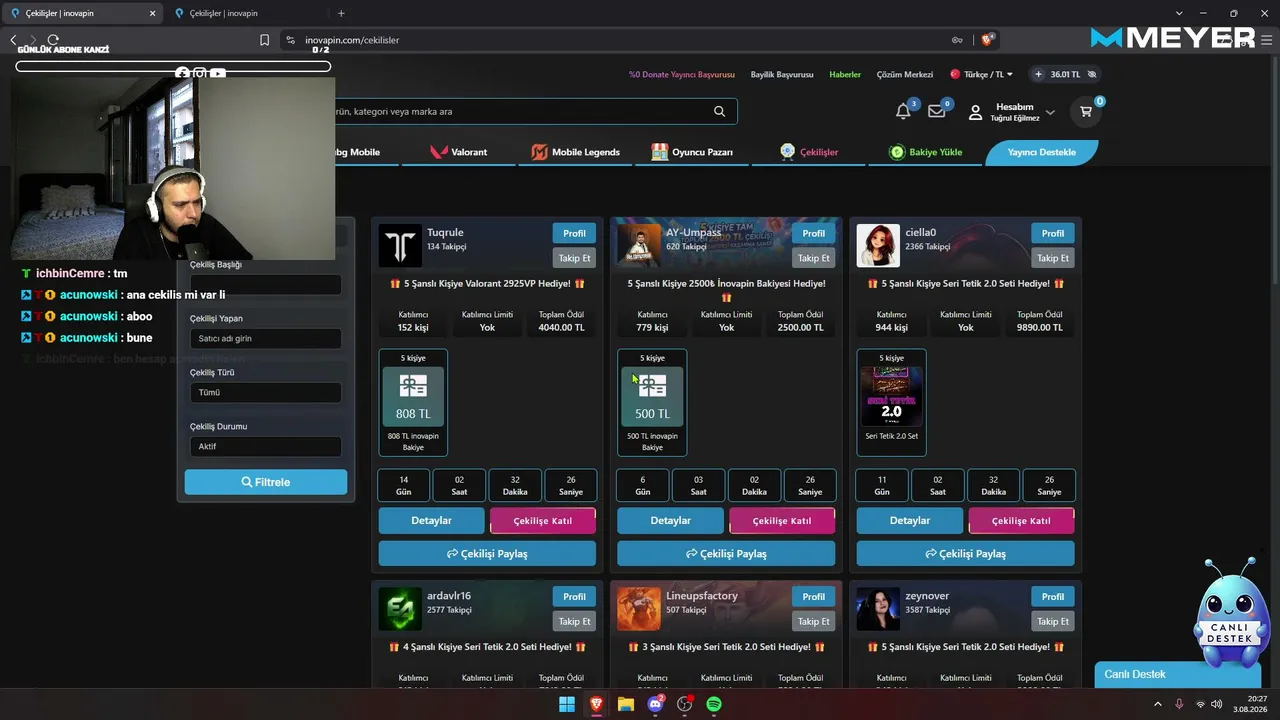Screen dimensions: 1280x720
Task: Open the Bayilik Başvurusu link
Action: [782, 74]
